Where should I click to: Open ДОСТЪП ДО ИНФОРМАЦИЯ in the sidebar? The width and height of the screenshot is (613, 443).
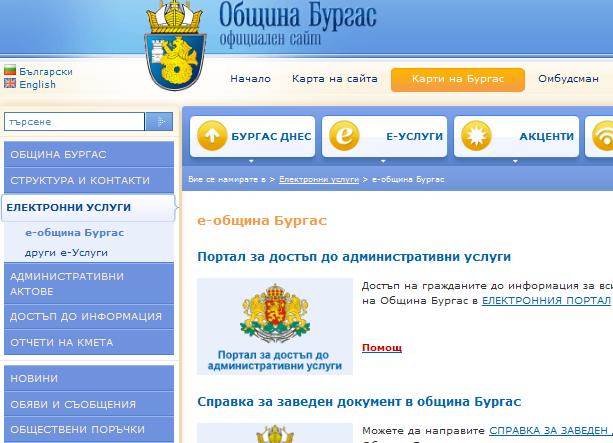pyautogui.click(x=89, y=316)
